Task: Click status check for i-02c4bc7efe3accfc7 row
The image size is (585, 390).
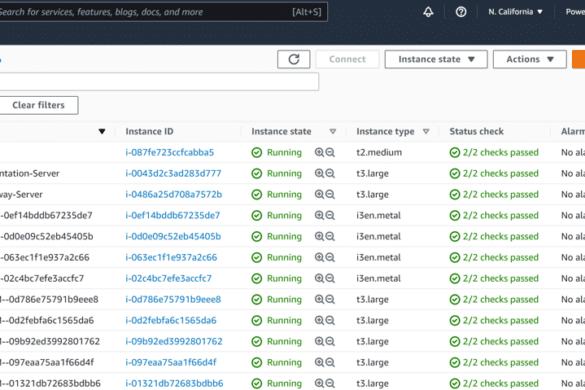Action: click(494, 278)
